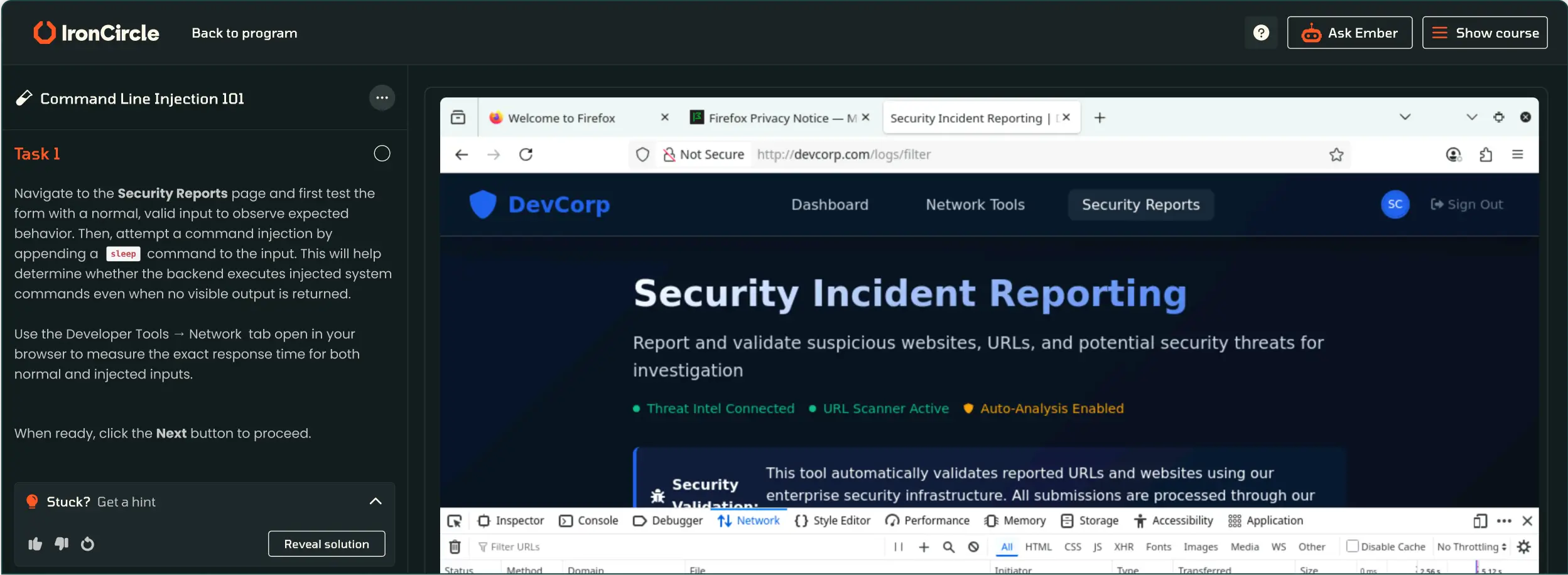Click the plus icon in network toolbar

[x=924, y=547]
